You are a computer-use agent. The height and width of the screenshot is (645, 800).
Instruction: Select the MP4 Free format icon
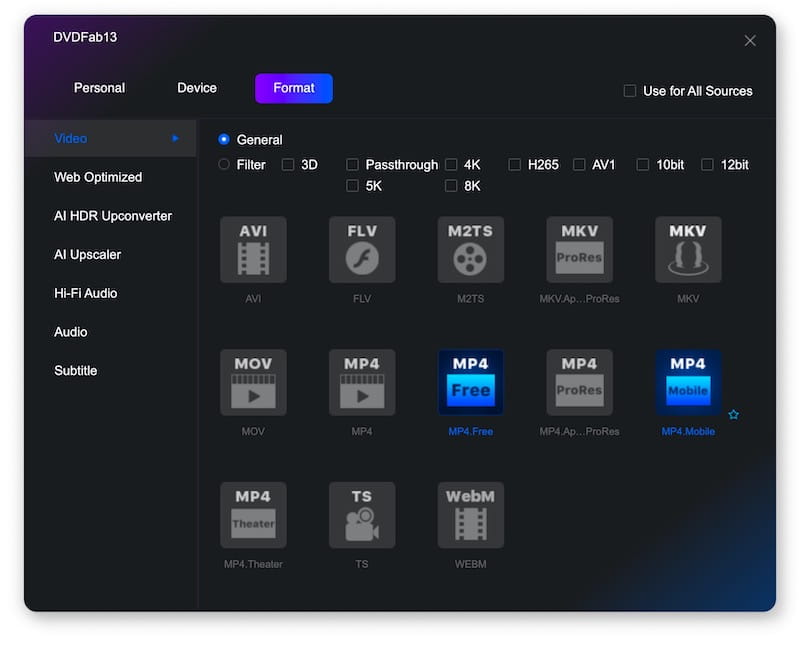[470, 382]
